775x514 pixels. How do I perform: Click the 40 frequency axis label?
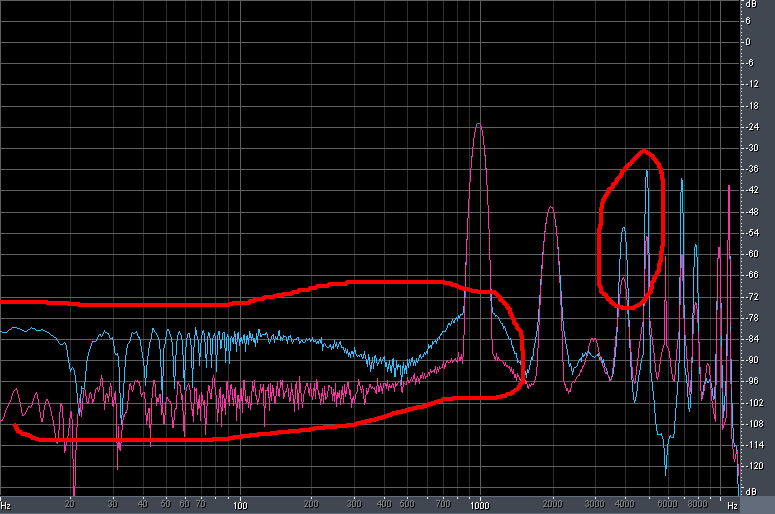[x=143, y=504]
